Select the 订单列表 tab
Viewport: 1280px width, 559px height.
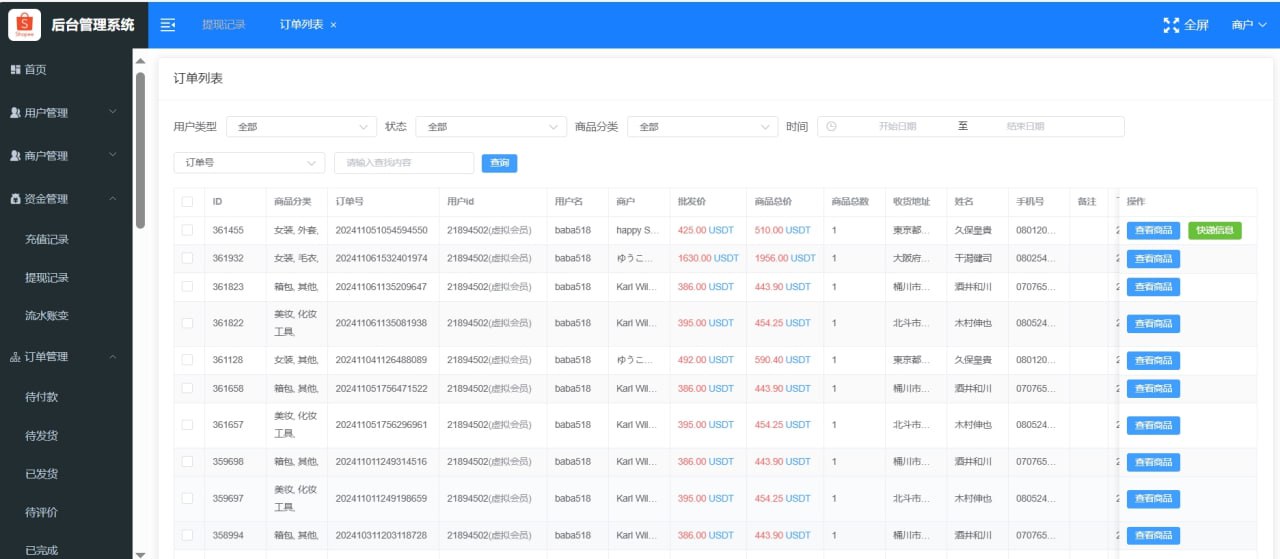[x=302, y=25]
